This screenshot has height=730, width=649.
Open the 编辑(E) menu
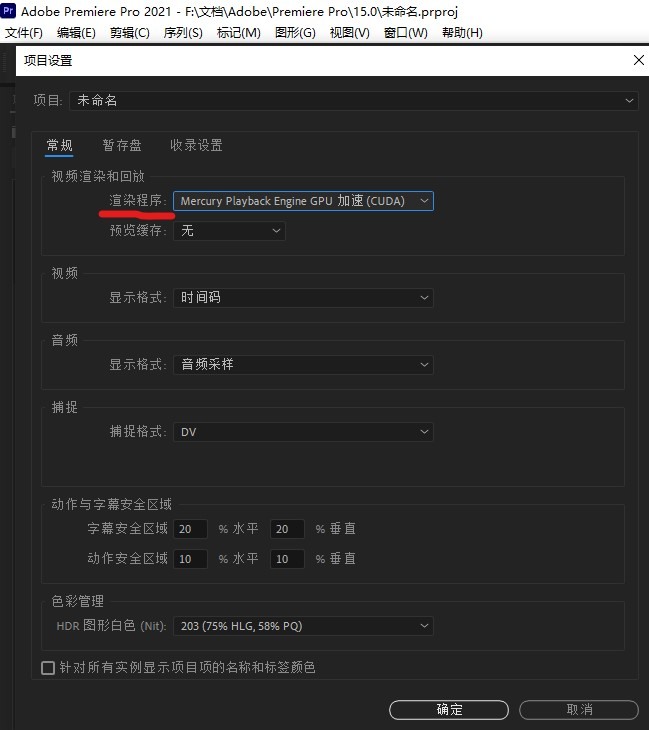(x=76, y=33)
